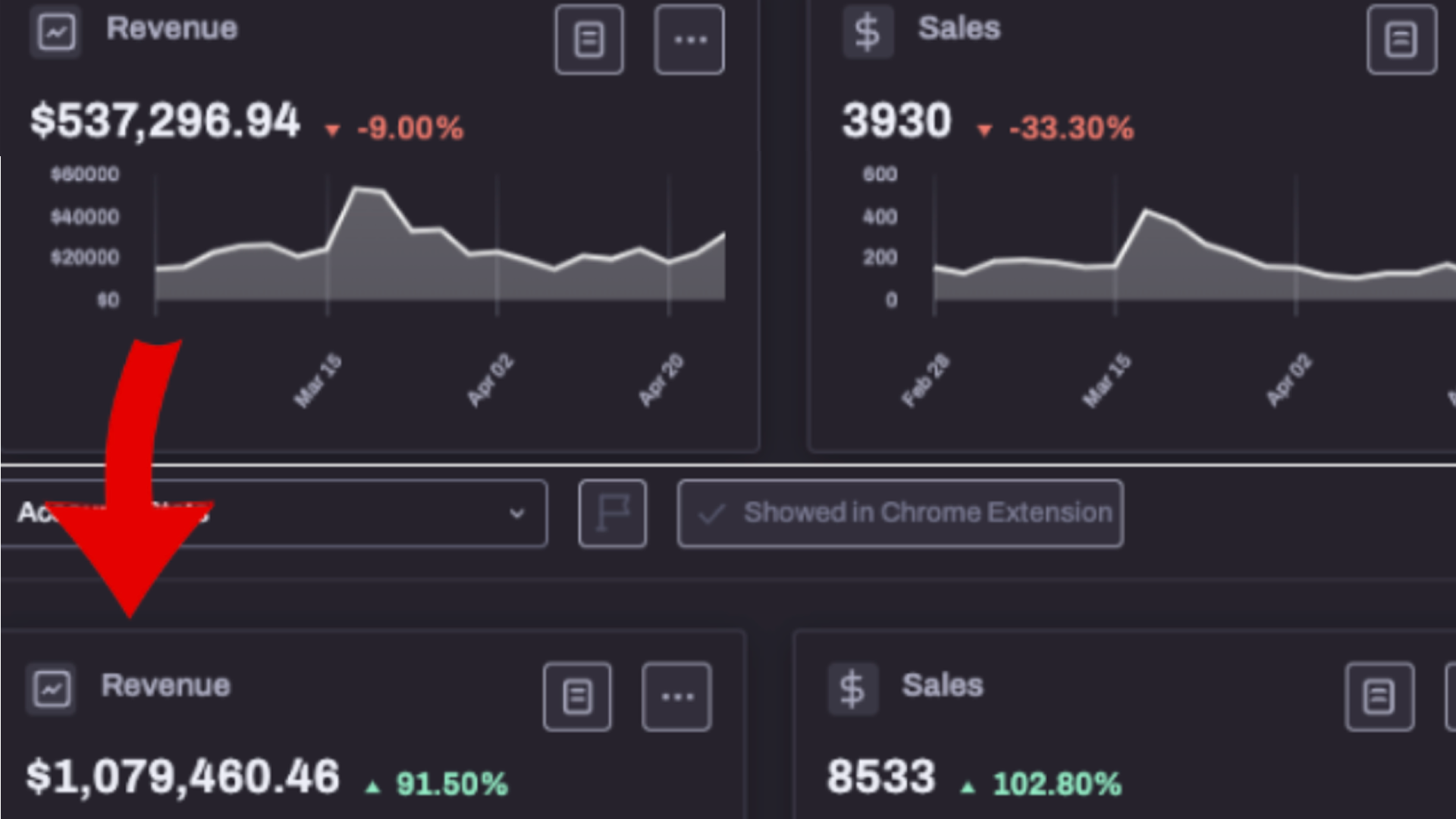Click the Mar 15 peak on Revenue chart

(358, 190)
